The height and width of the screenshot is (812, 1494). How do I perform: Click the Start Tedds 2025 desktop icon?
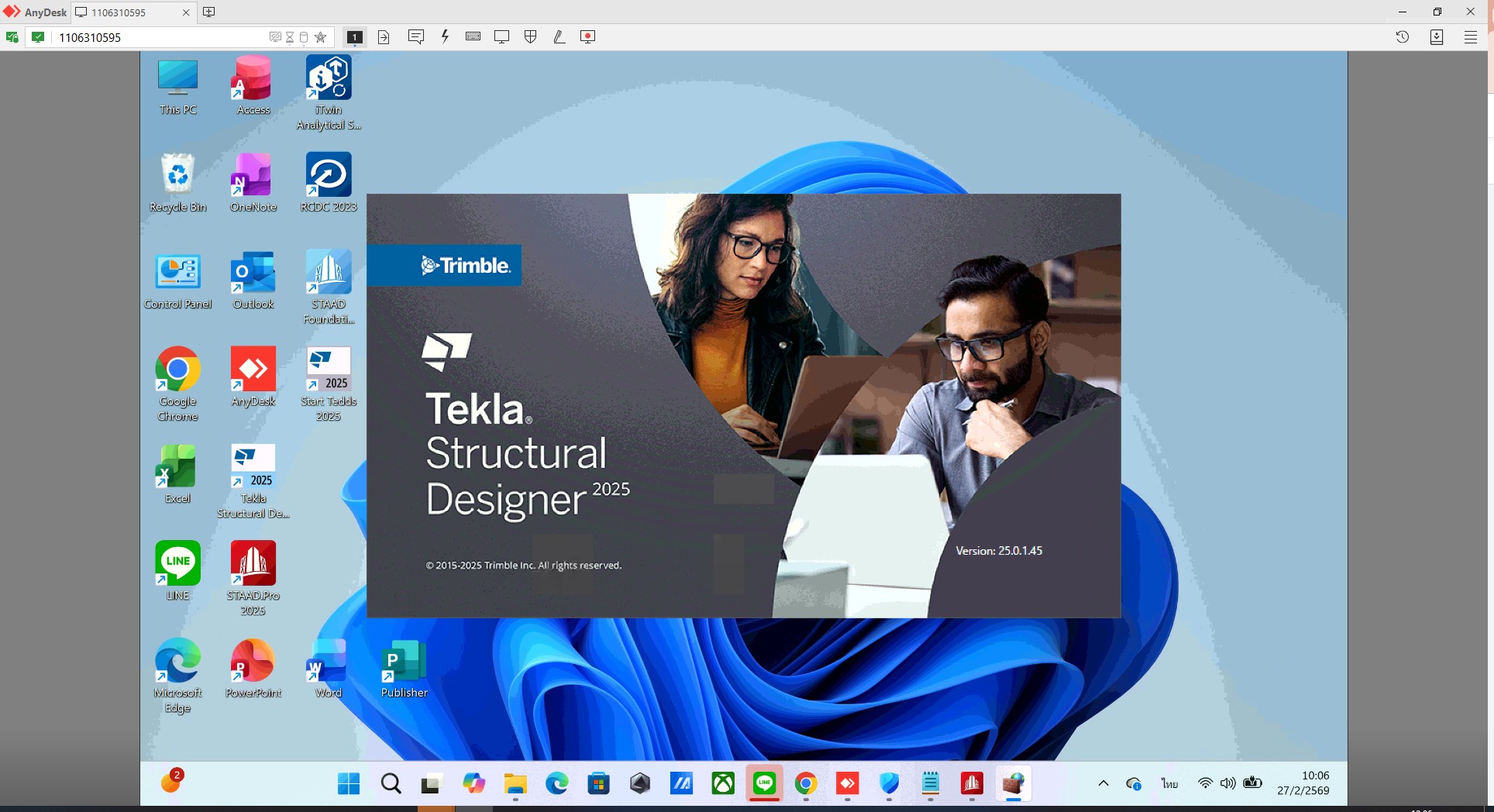point(329,384)
